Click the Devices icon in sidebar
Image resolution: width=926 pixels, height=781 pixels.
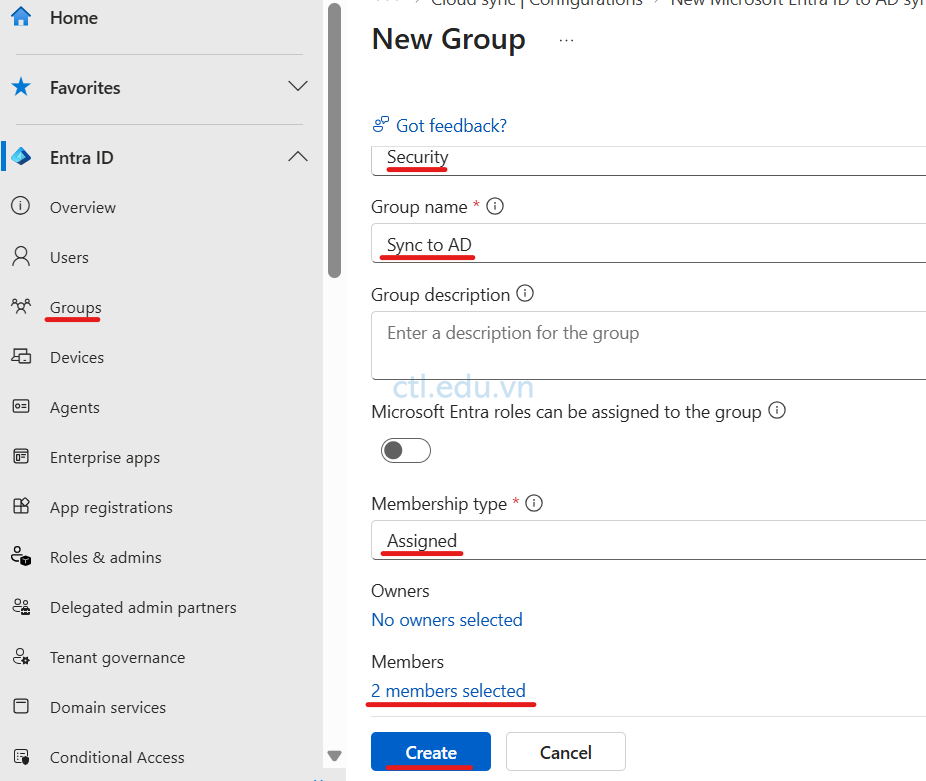coord(21,356)
